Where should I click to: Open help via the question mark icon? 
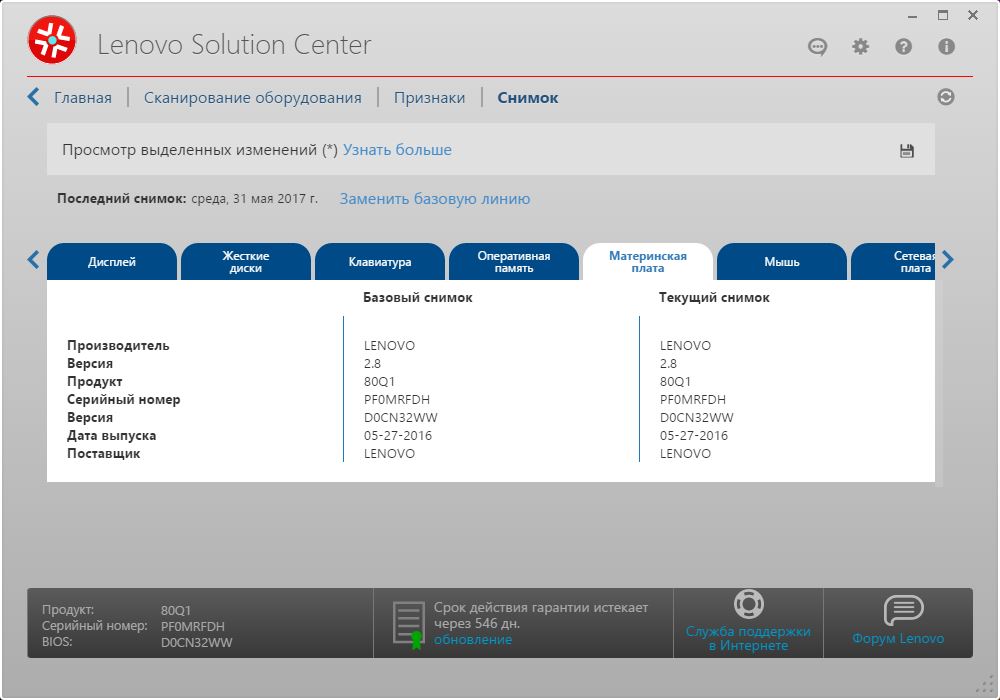point(903,47)
